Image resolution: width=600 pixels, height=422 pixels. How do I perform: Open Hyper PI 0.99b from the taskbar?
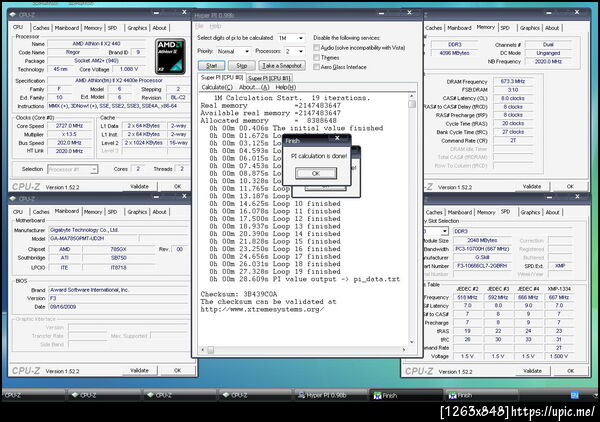331,395
